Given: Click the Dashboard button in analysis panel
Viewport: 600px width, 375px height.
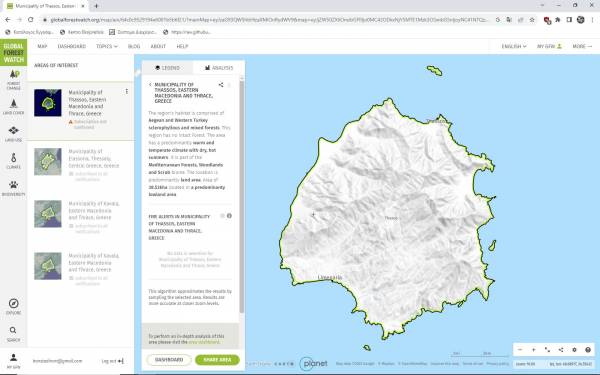Looking at the screenshot, I should click(x=169, y=360).
